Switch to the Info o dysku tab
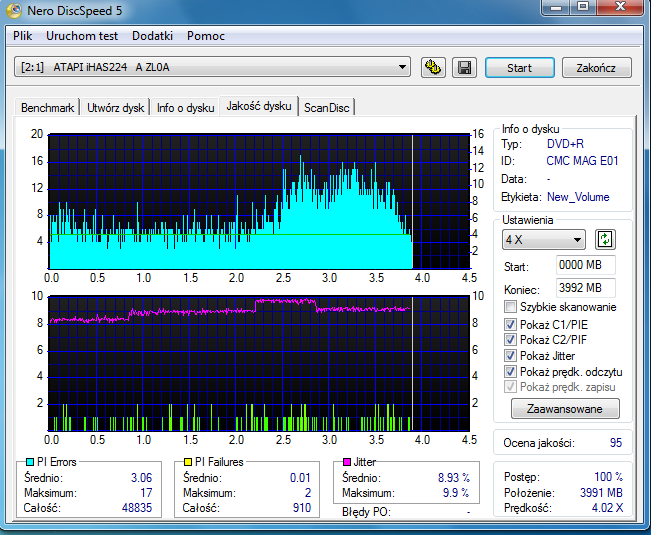 click(x=186, y=108)
